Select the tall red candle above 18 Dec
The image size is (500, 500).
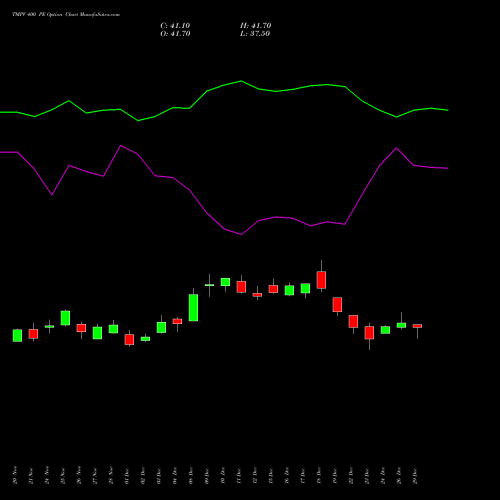pyautogui.click(x=321, y=280)
